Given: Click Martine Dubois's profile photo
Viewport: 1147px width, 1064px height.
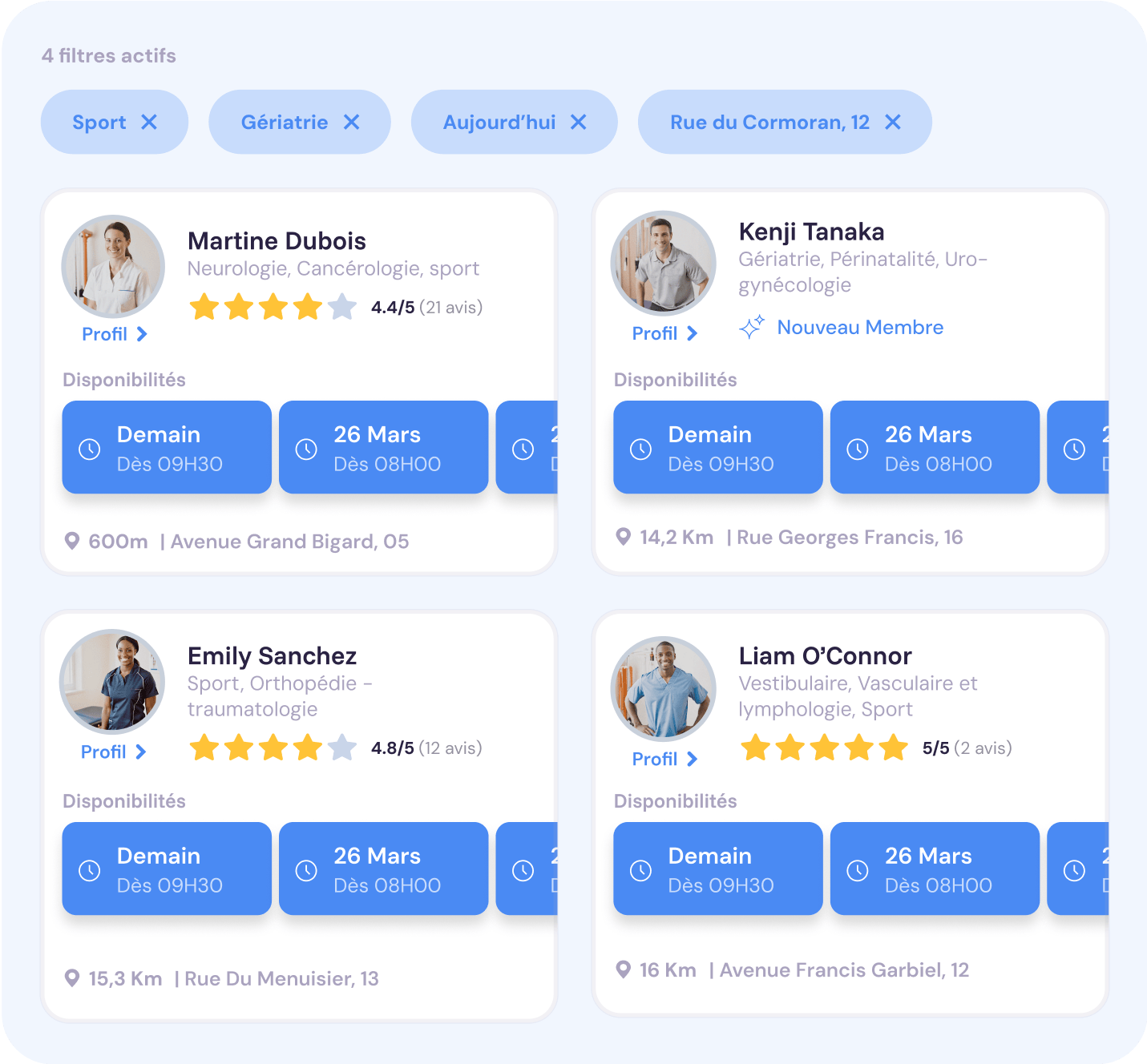Looking at the screenshot, I should 113,267.
